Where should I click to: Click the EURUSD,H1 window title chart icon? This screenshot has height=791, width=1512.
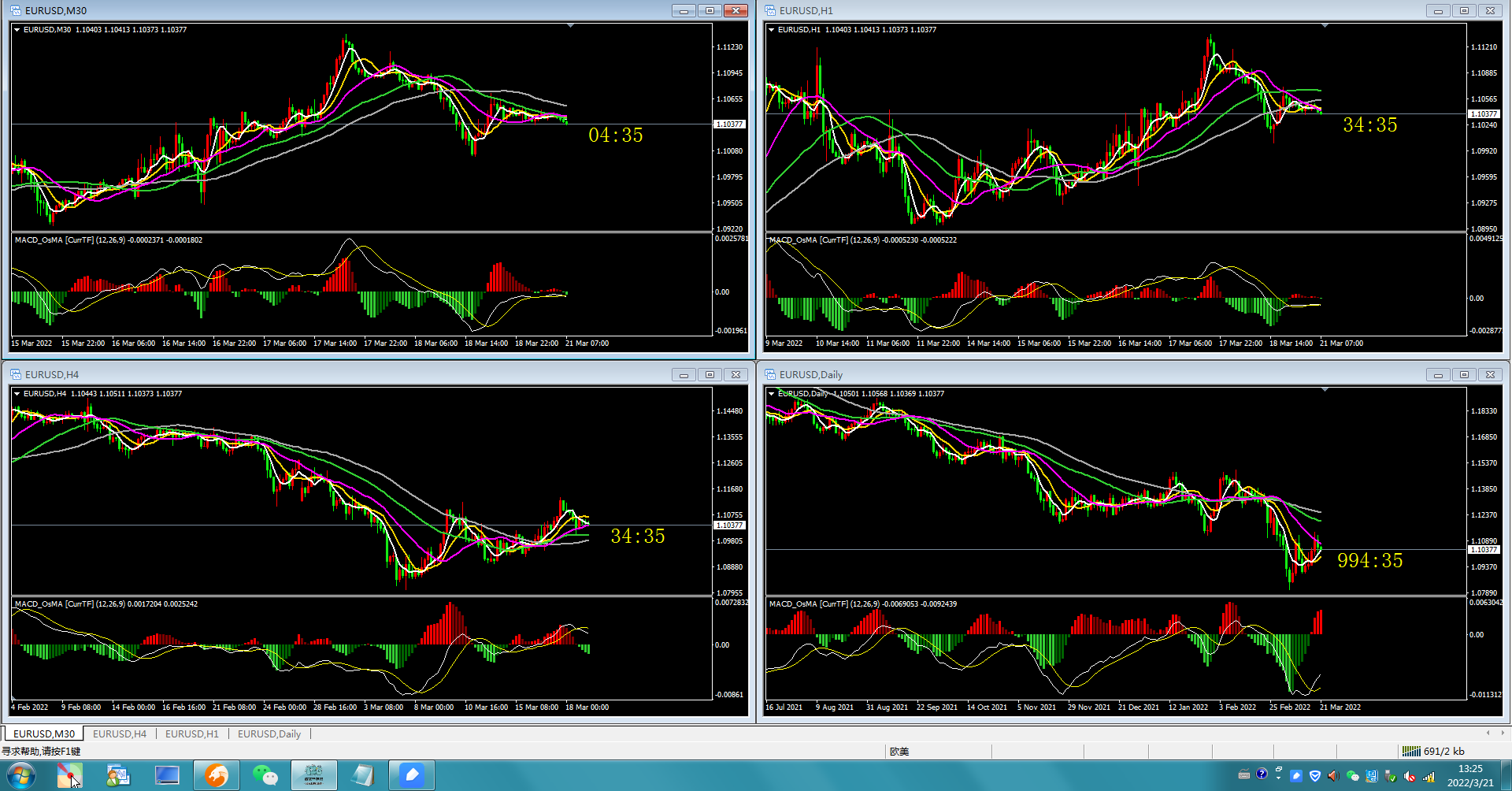770,11
